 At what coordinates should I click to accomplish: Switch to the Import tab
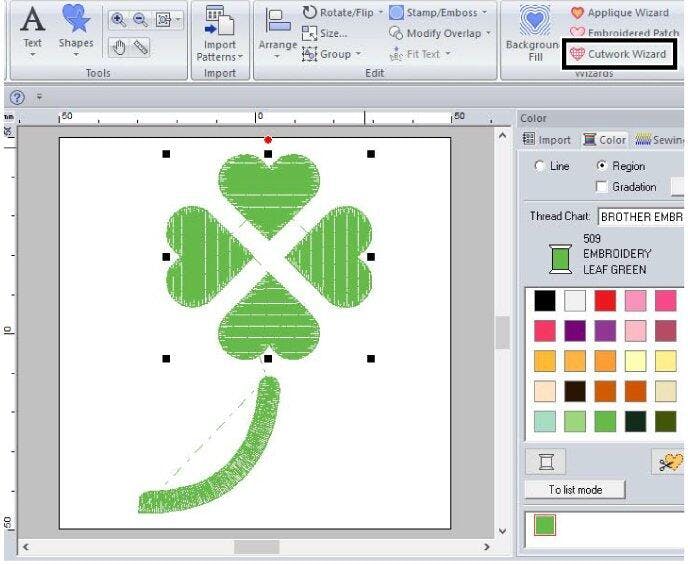[x=547, y=140]
